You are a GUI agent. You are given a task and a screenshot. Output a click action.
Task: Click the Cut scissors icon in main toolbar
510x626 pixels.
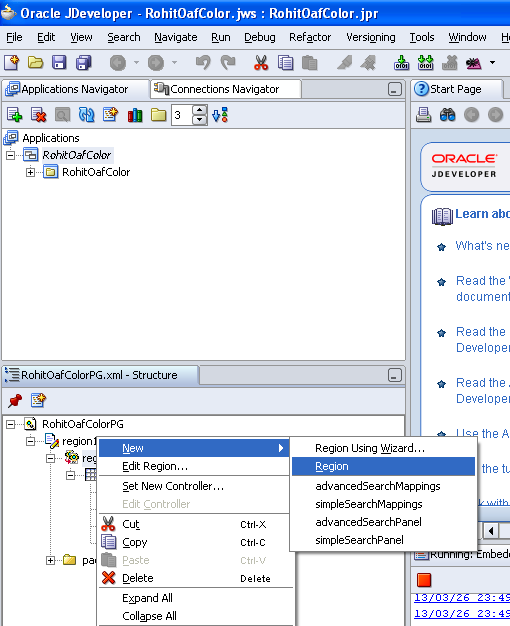pos(261,63)
